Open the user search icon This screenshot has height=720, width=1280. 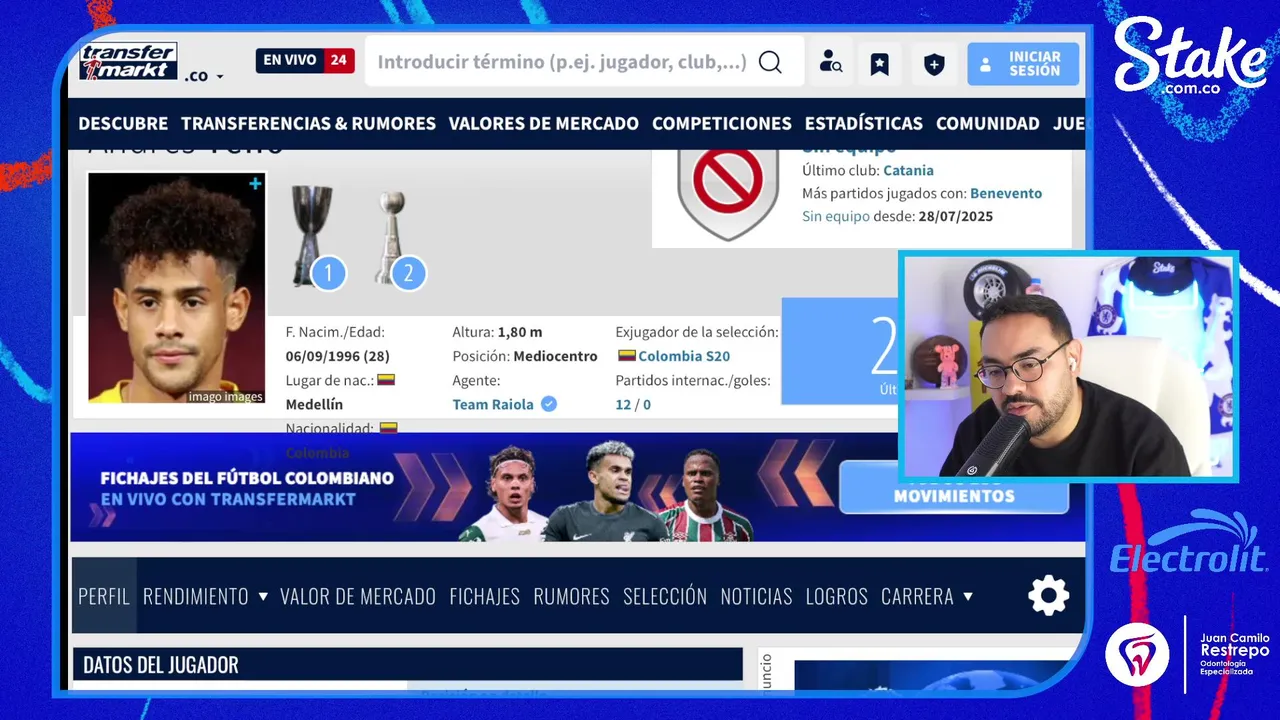(830, 63)
